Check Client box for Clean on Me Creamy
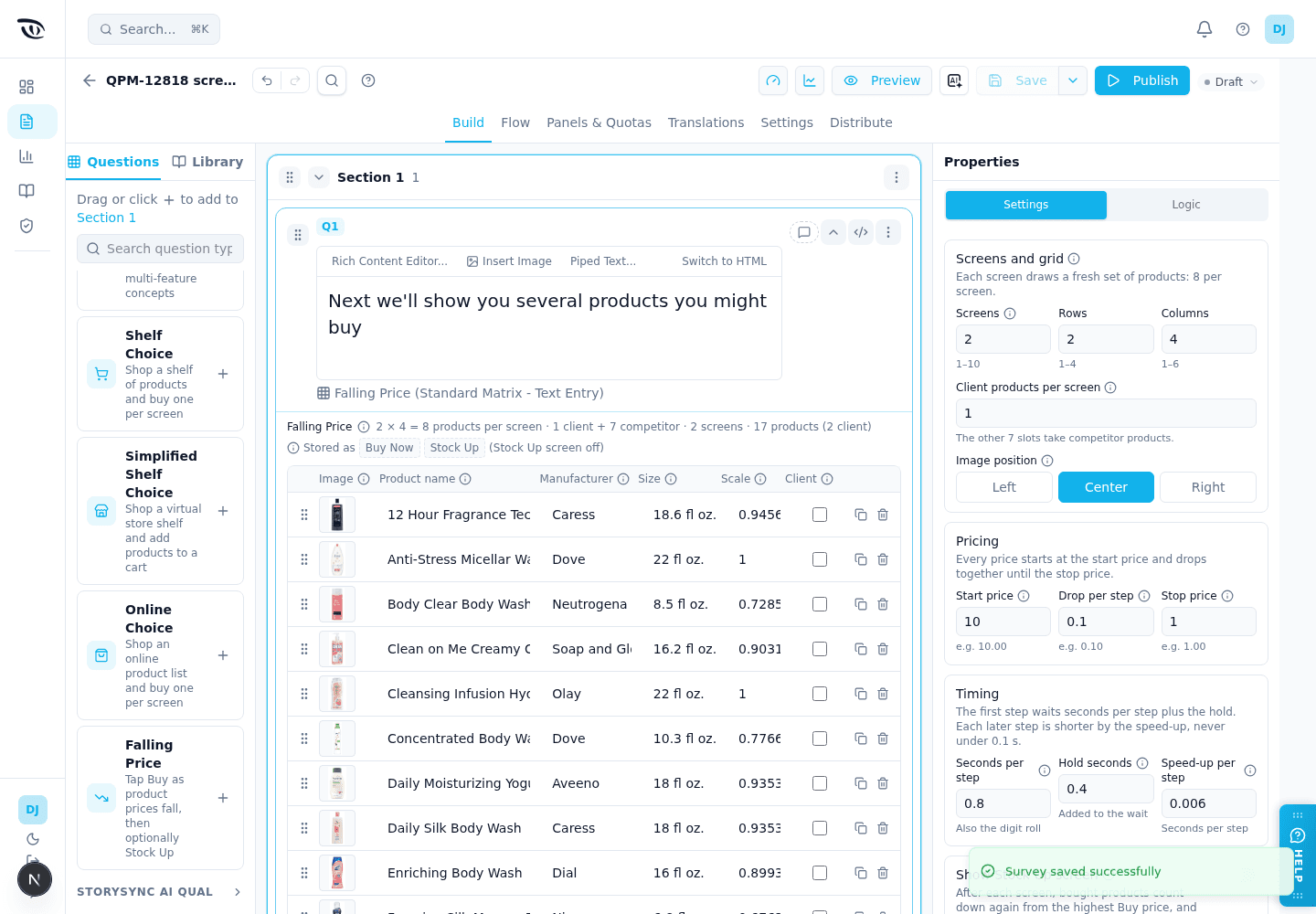Viewport: 1316px width, 914px height. [x=820, y=649]
